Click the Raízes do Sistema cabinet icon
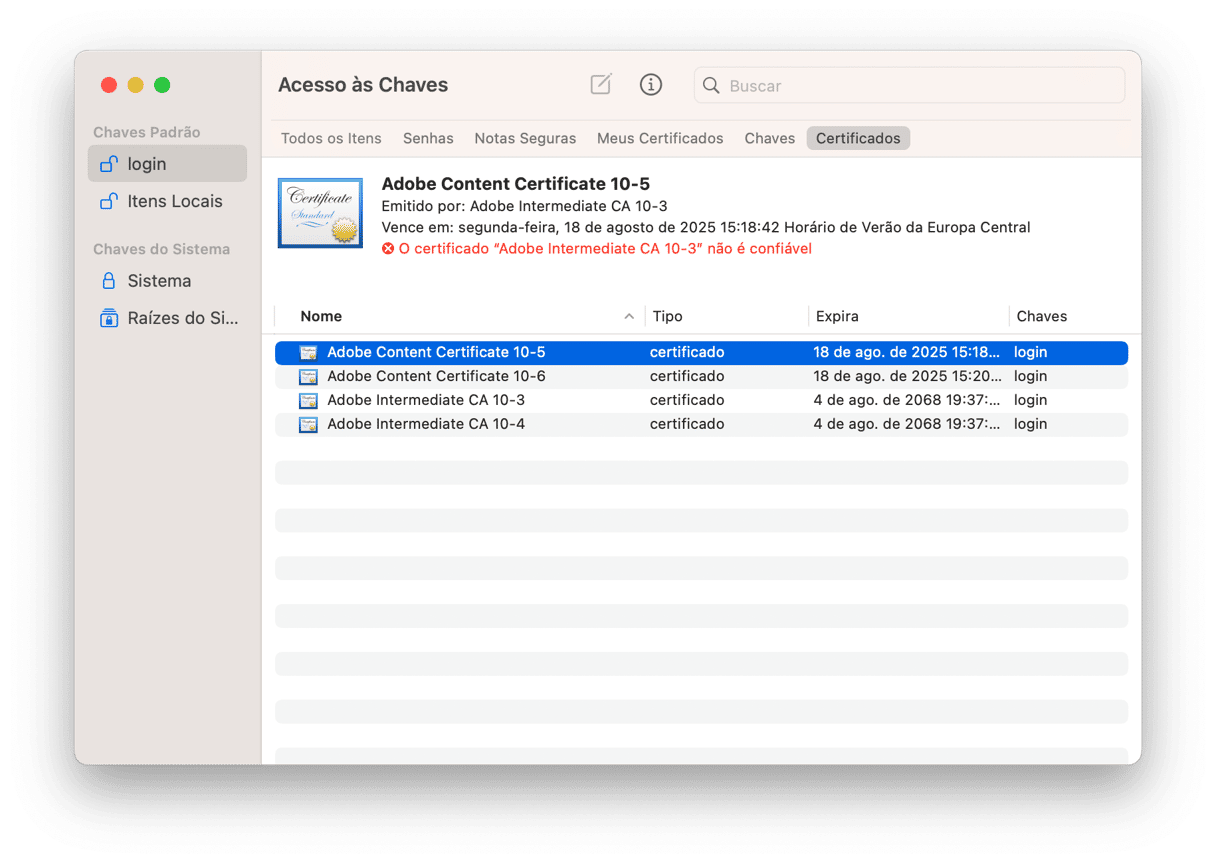Image resolution: width=1216 pixels, height=863 pixels. (109, 318)
